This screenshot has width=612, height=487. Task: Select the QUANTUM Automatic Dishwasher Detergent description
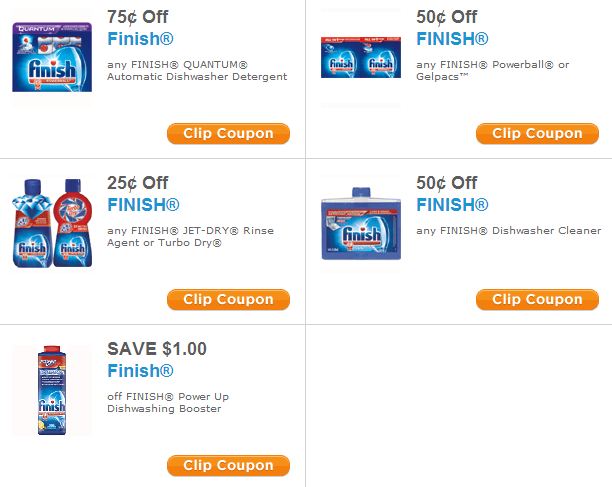tap(197, 70)
